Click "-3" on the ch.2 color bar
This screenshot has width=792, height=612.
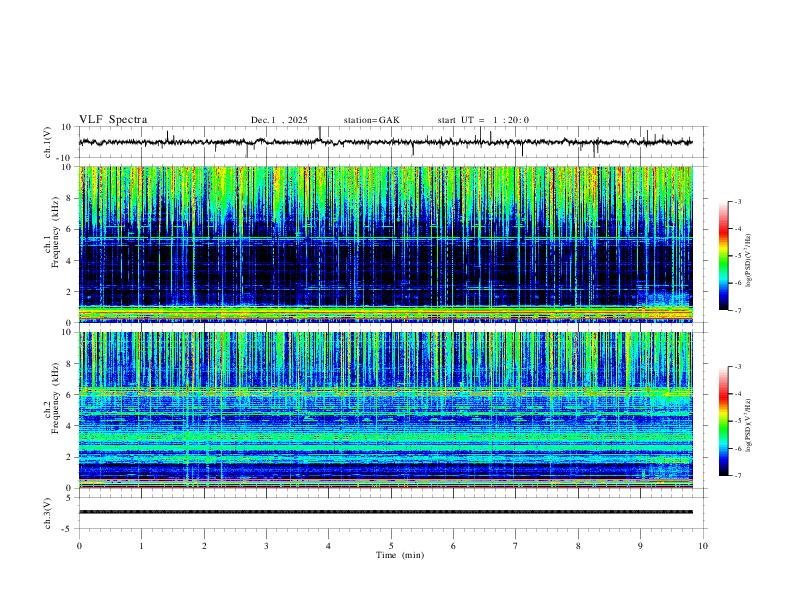pos(737,367)
